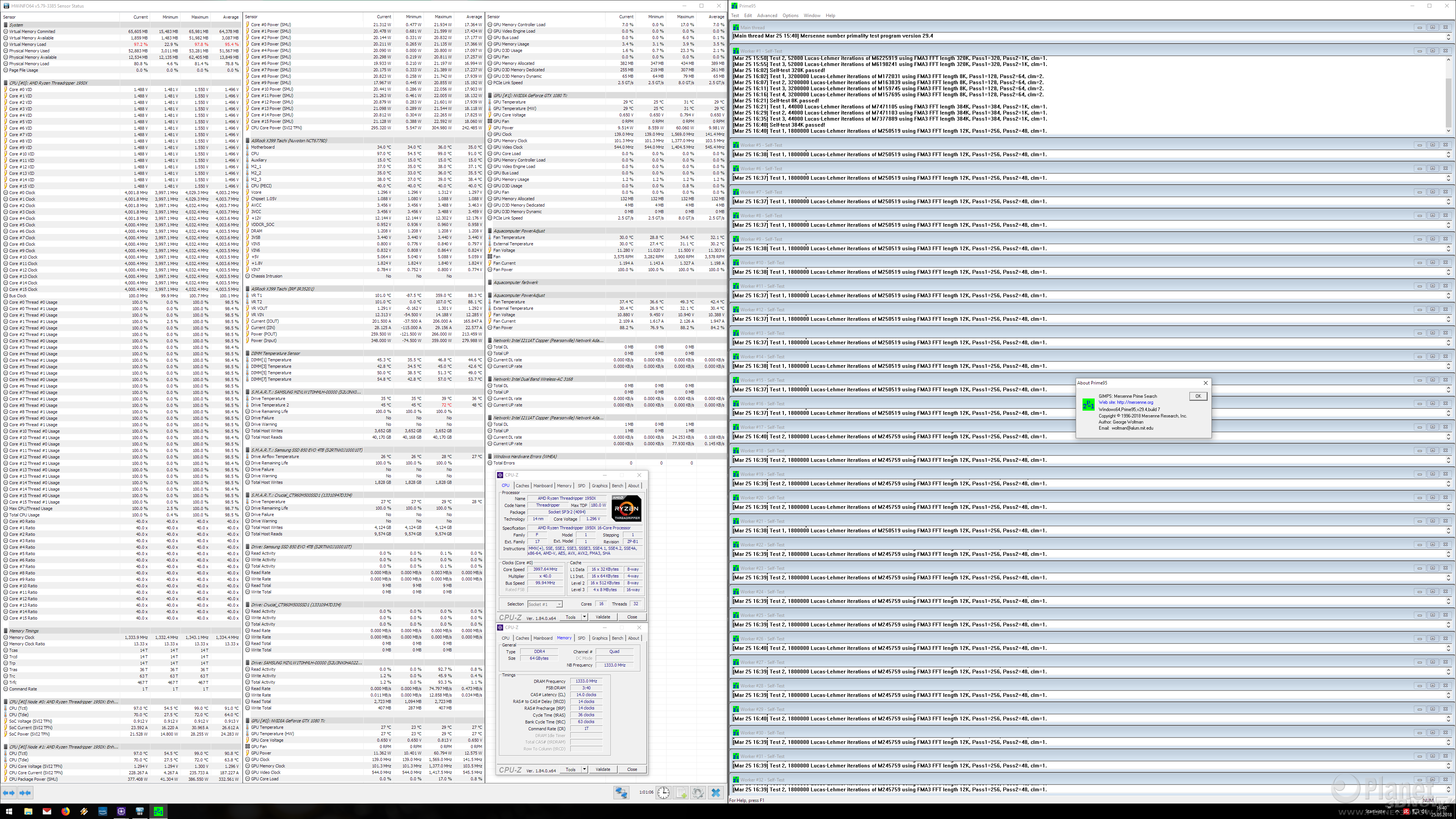This screenshot has width=1456, height=819.
Task: Click Worker #1 log scrollbar down arrow
Action: click(x=1448, y=130)
